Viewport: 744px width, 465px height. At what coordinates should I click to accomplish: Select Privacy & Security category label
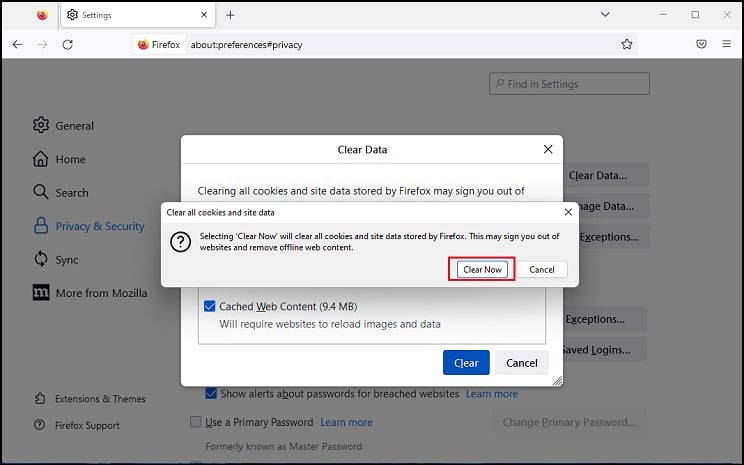tap(100, 226)
